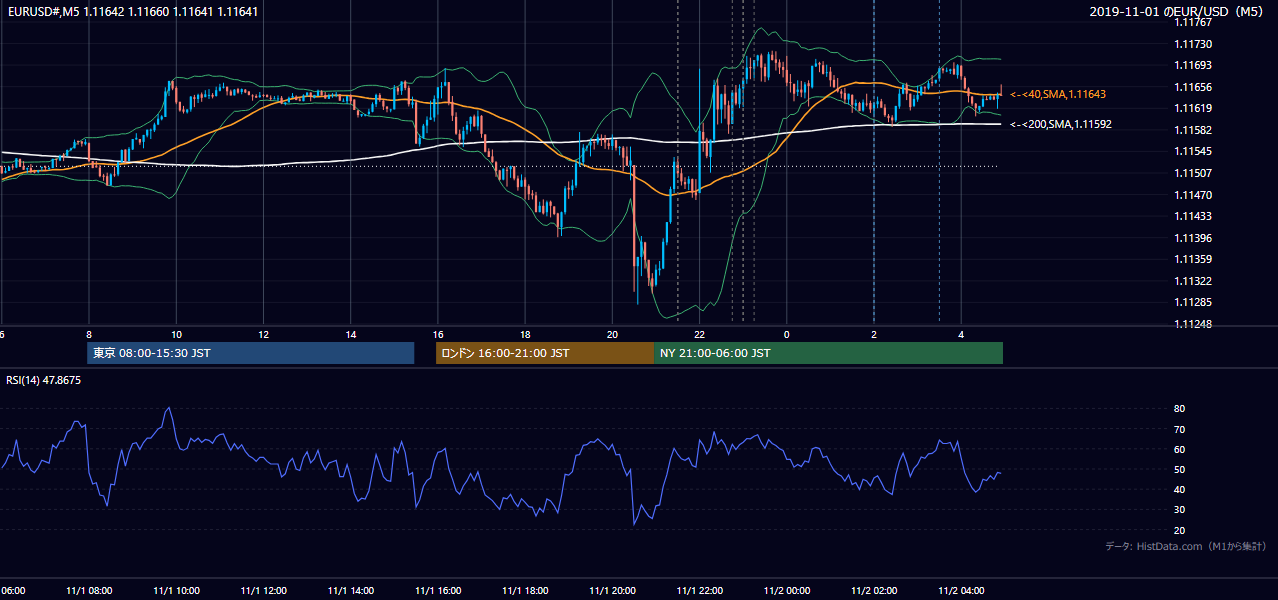
Task: Click the RSI(14) 47.8675 indicator label
Action: click(x=44, y=381)
